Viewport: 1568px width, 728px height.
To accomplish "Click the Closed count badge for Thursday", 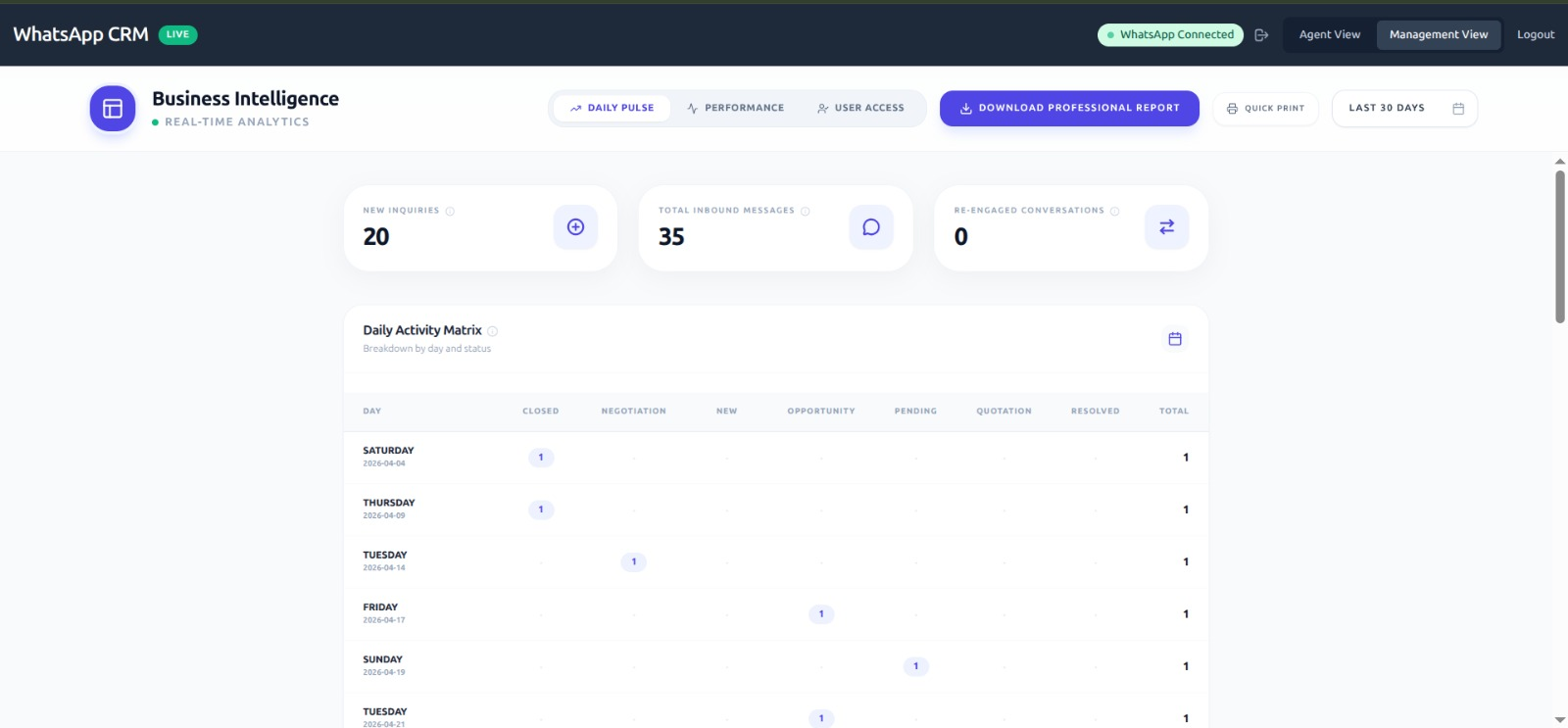I will click(x=541, y=510).
